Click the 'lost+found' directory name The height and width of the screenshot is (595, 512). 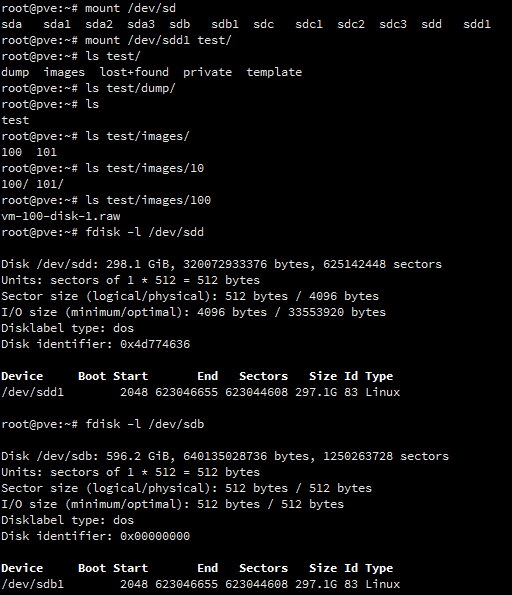tap(134, 72)
